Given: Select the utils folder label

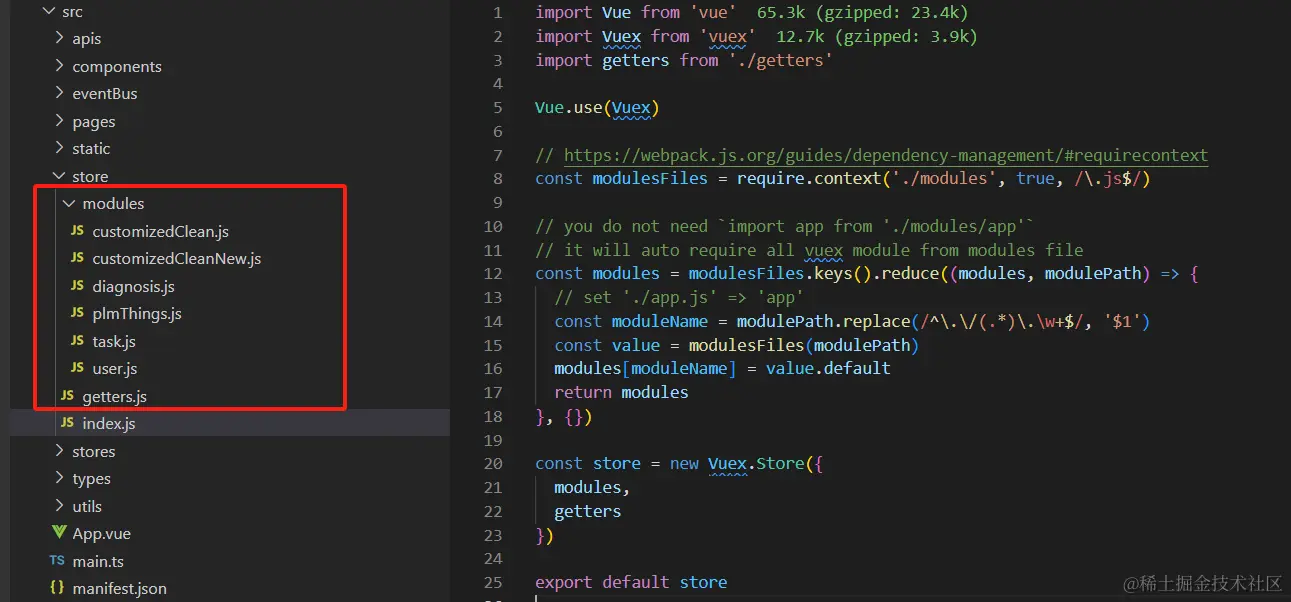Looking at the screenshot, I should tap(87, 507).
